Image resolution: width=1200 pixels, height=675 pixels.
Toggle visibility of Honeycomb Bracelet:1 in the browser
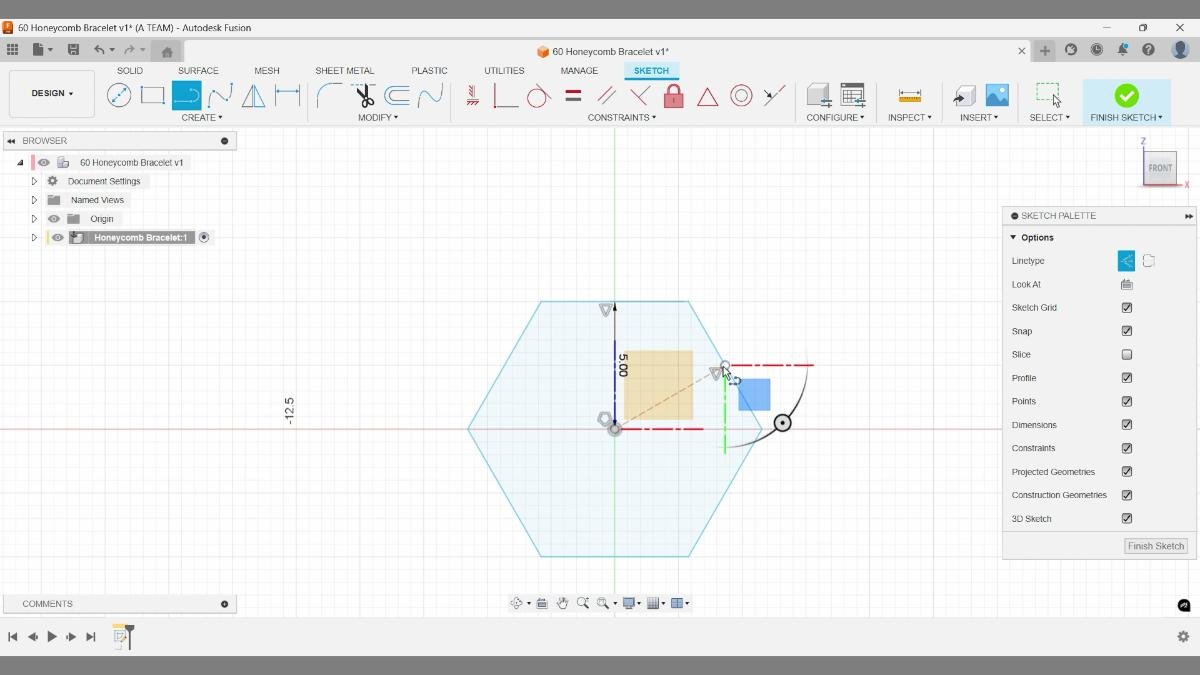pos(57,237)
